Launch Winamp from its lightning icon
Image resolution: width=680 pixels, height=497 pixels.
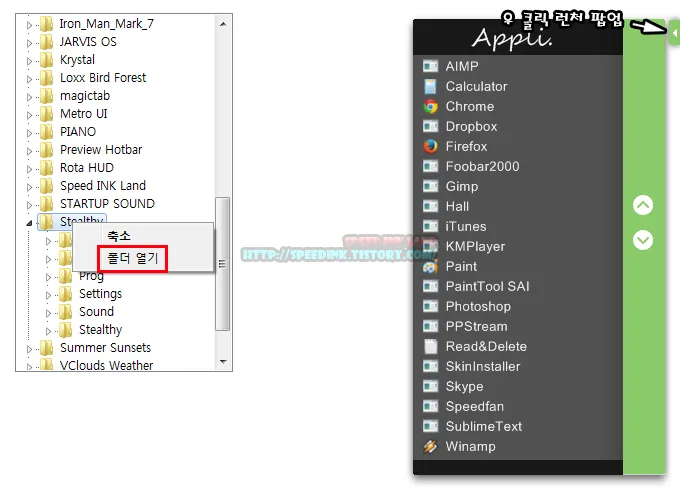pos(430,446)
